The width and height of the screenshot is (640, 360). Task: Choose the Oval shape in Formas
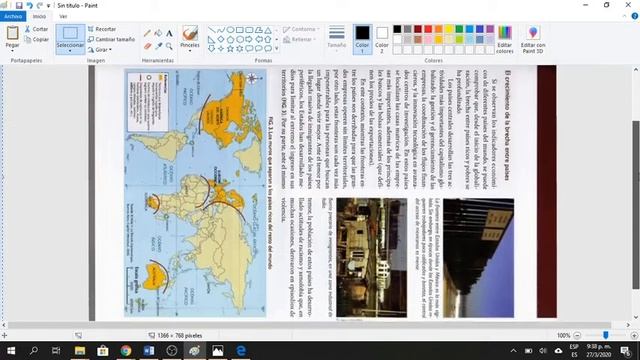[230, 30]
